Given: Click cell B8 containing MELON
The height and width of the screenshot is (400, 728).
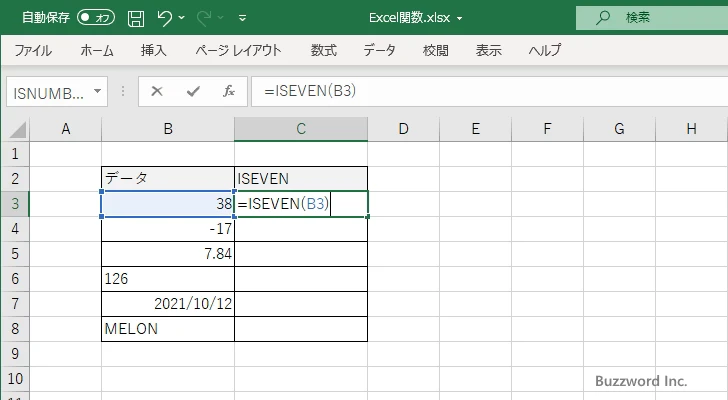Looking at the screenshot, I should pos(168,329).
